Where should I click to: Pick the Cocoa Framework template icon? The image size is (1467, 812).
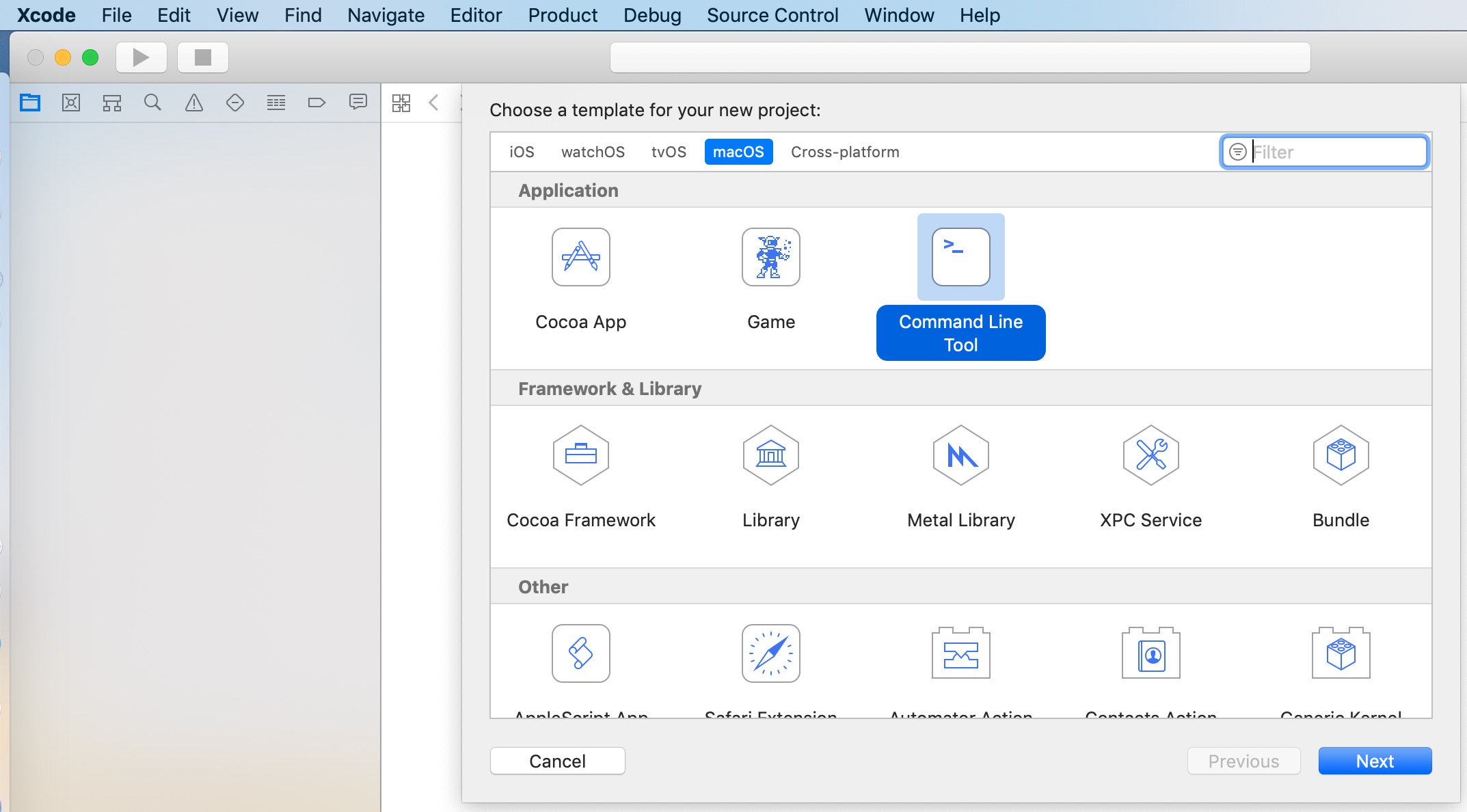coord(581,455)
